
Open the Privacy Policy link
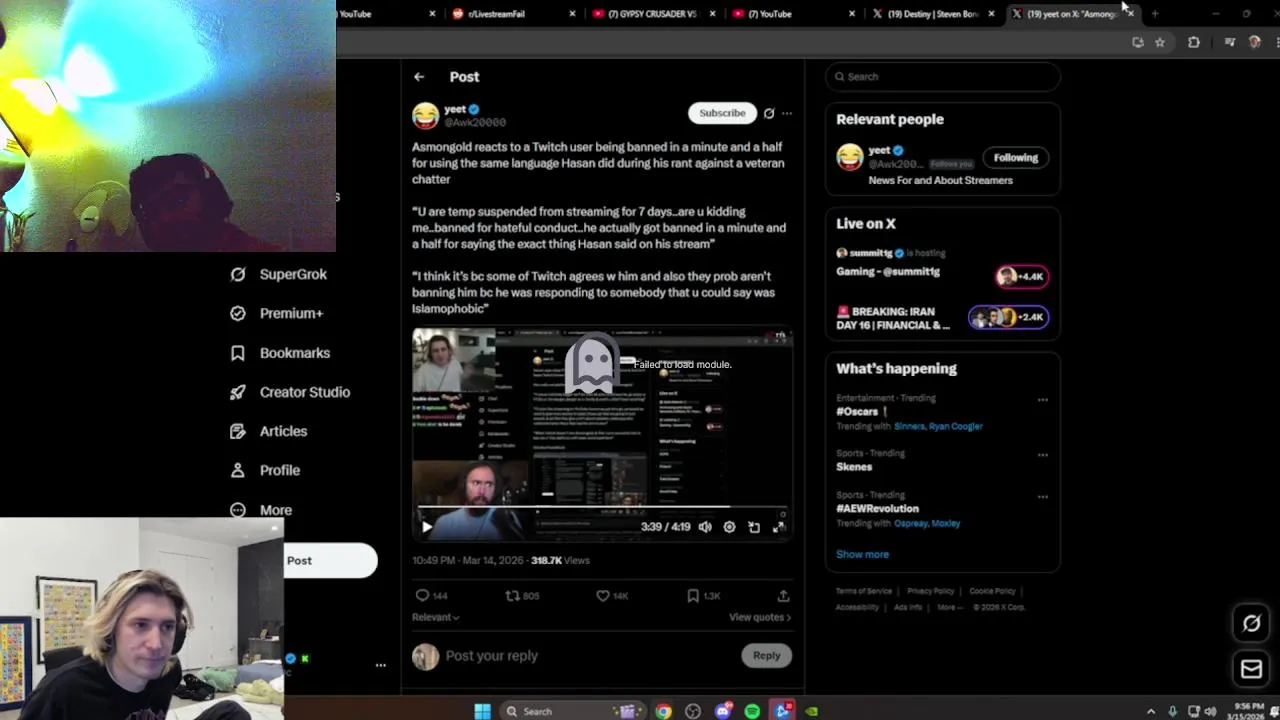point(930,591)
